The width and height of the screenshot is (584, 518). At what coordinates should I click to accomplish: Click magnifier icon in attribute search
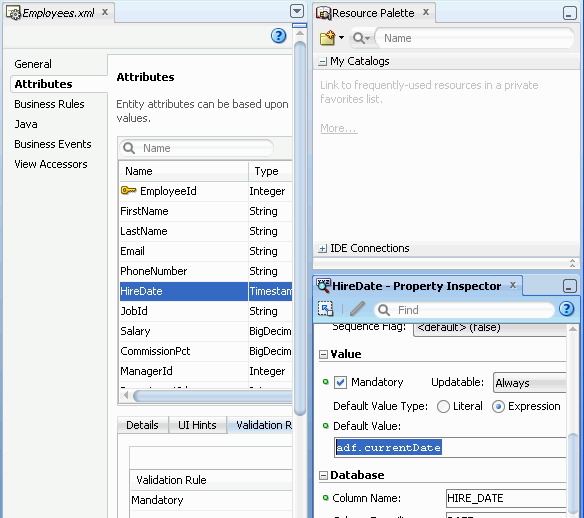[x=129, y=148]
